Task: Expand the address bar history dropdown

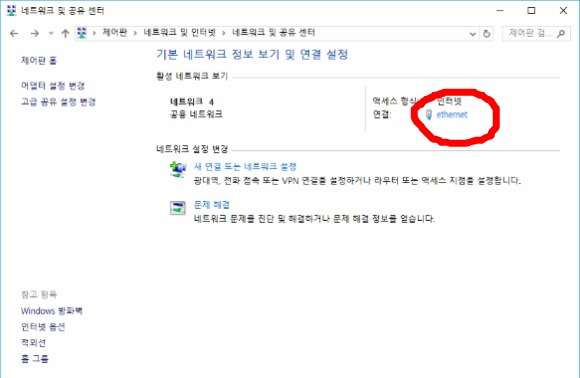Action: 472,34
